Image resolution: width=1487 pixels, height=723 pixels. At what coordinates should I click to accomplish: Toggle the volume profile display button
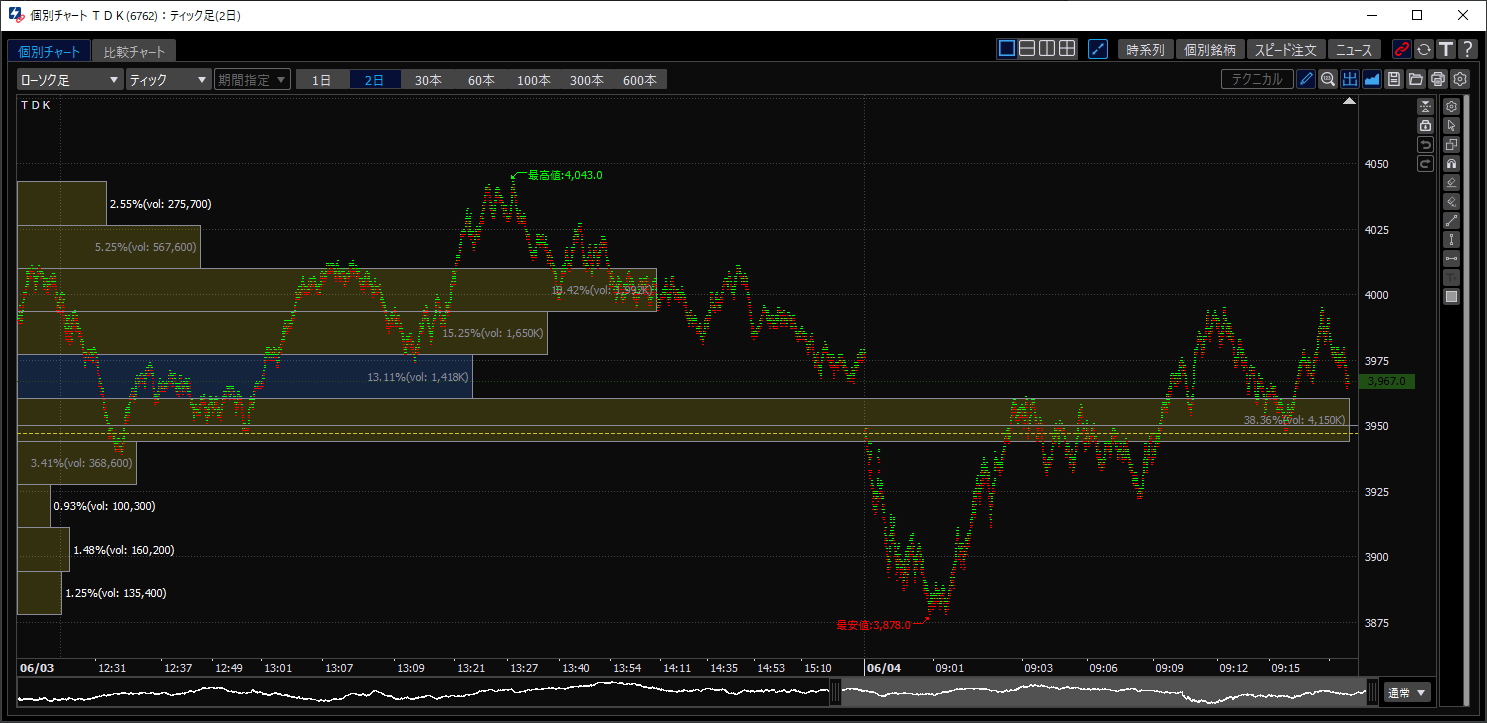[x=1350, y=80]
